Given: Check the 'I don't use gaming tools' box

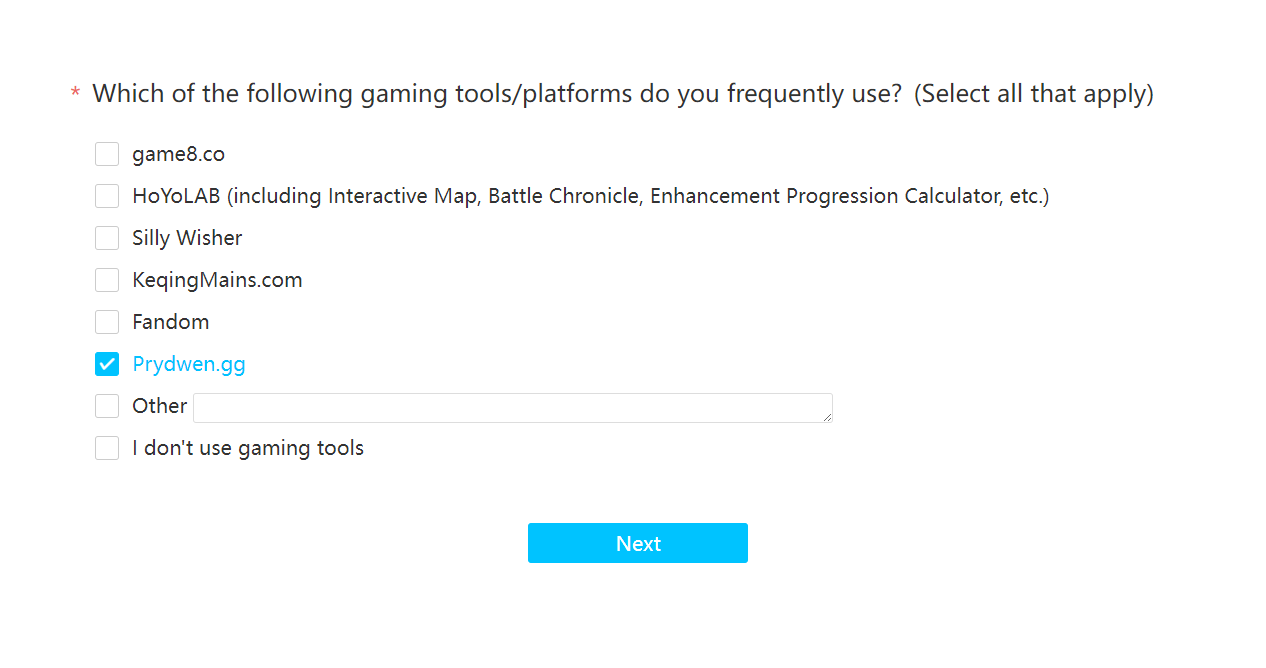Looking at the screenshot, I should click(x=107, y=448).
